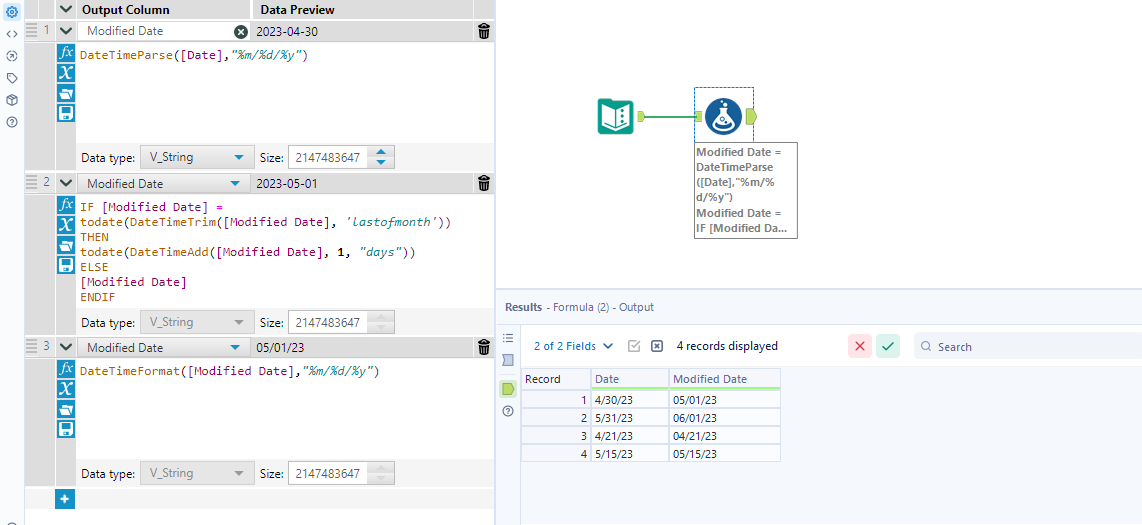The height and width of the screenshot is (525, 1142).
Task: Clear the first Modified Date column name
Action: (x=241, y=31)
